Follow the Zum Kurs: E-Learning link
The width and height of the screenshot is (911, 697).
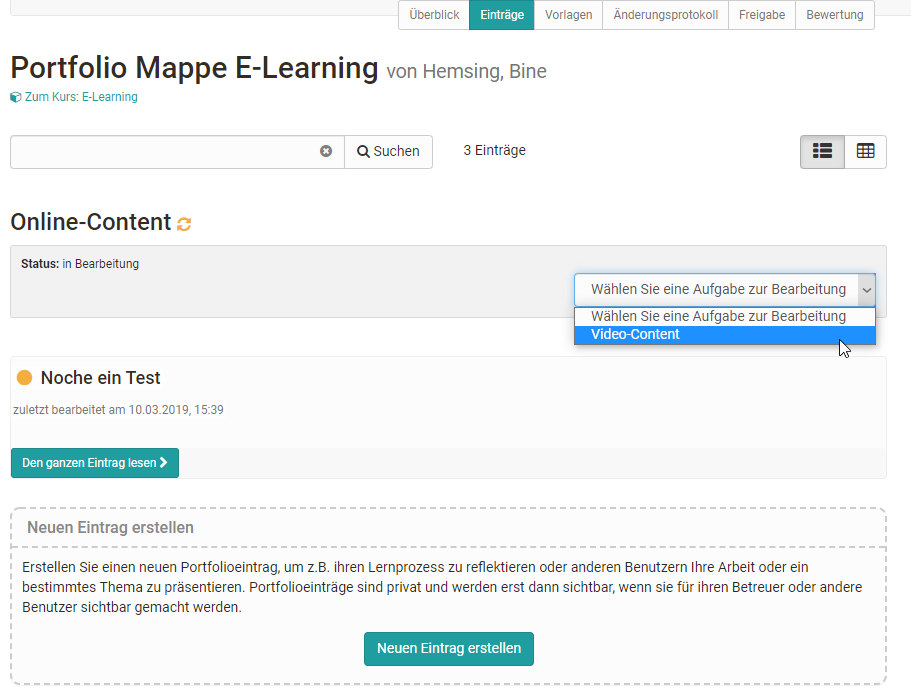(81, 98)
